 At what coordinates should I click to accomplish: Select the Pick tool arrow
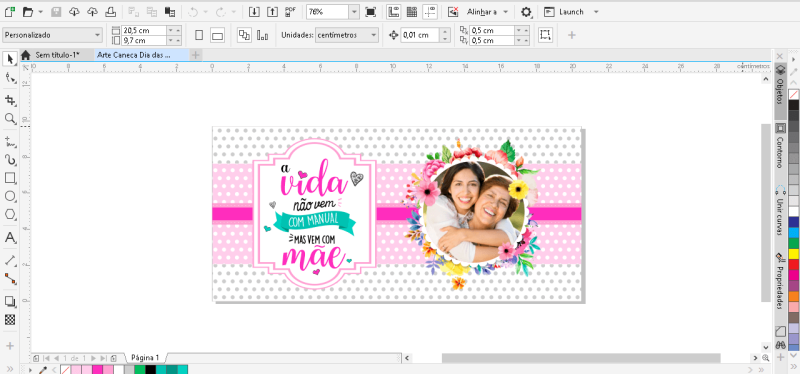(x=9, y=59)
